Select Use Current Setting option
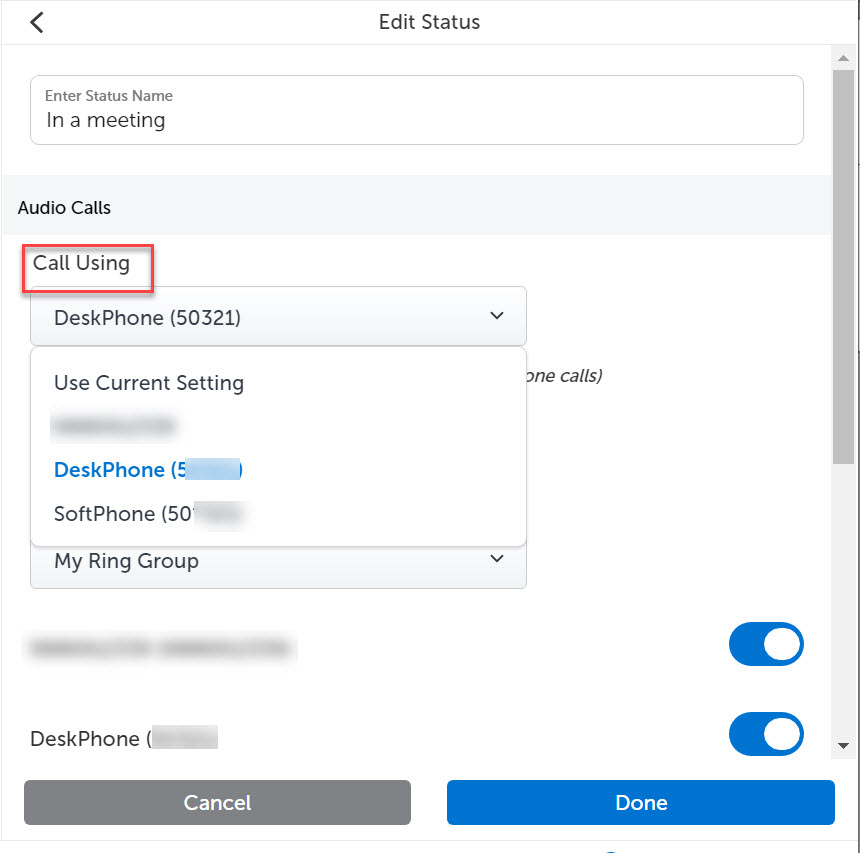 click(149, 382)
